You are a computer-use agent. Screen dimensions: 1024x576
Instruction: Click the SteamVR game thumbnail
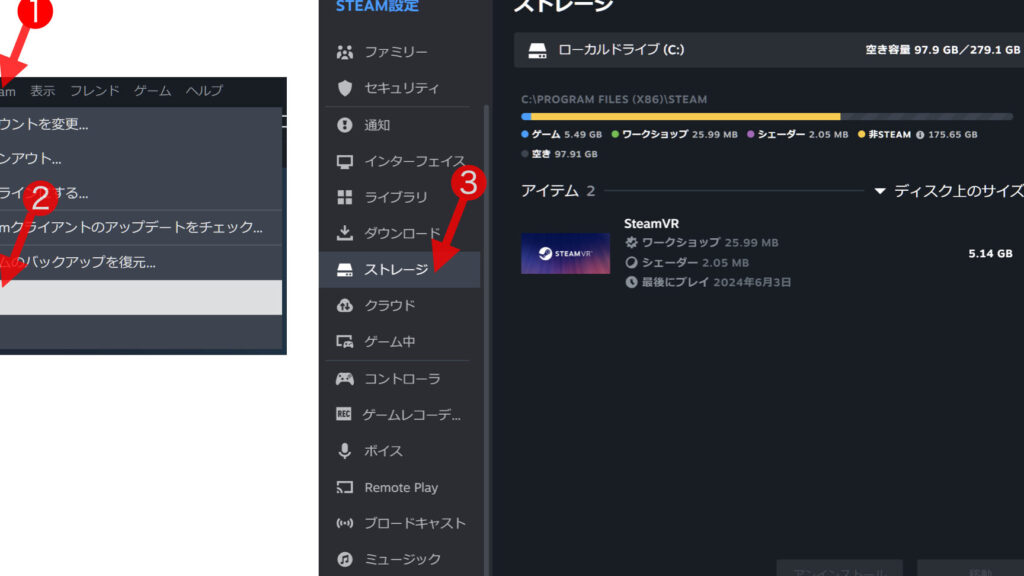click(x=565, y=254)
